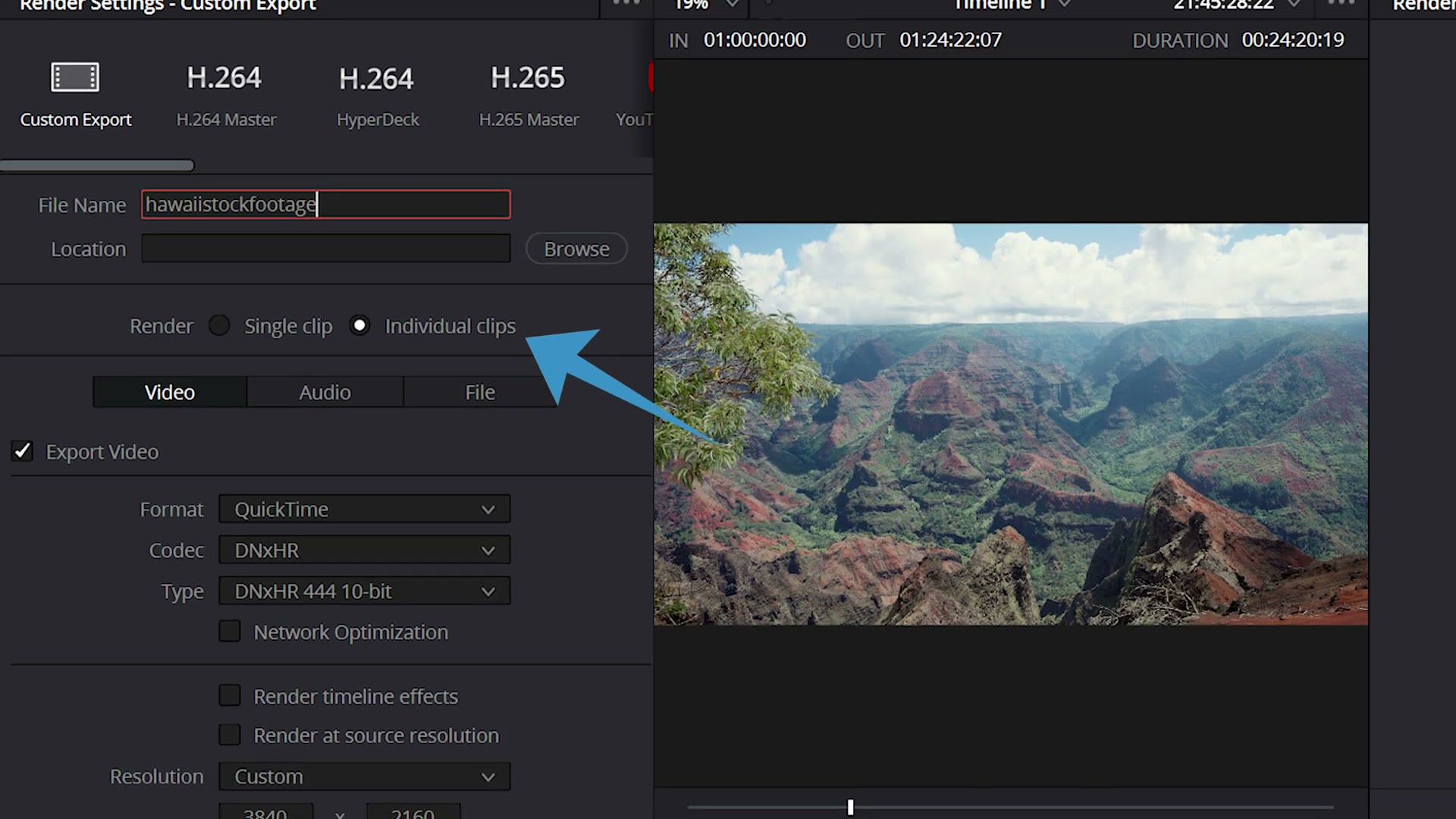
Task: Select the Individual clips render option
Action: click(x=359, y=325)
